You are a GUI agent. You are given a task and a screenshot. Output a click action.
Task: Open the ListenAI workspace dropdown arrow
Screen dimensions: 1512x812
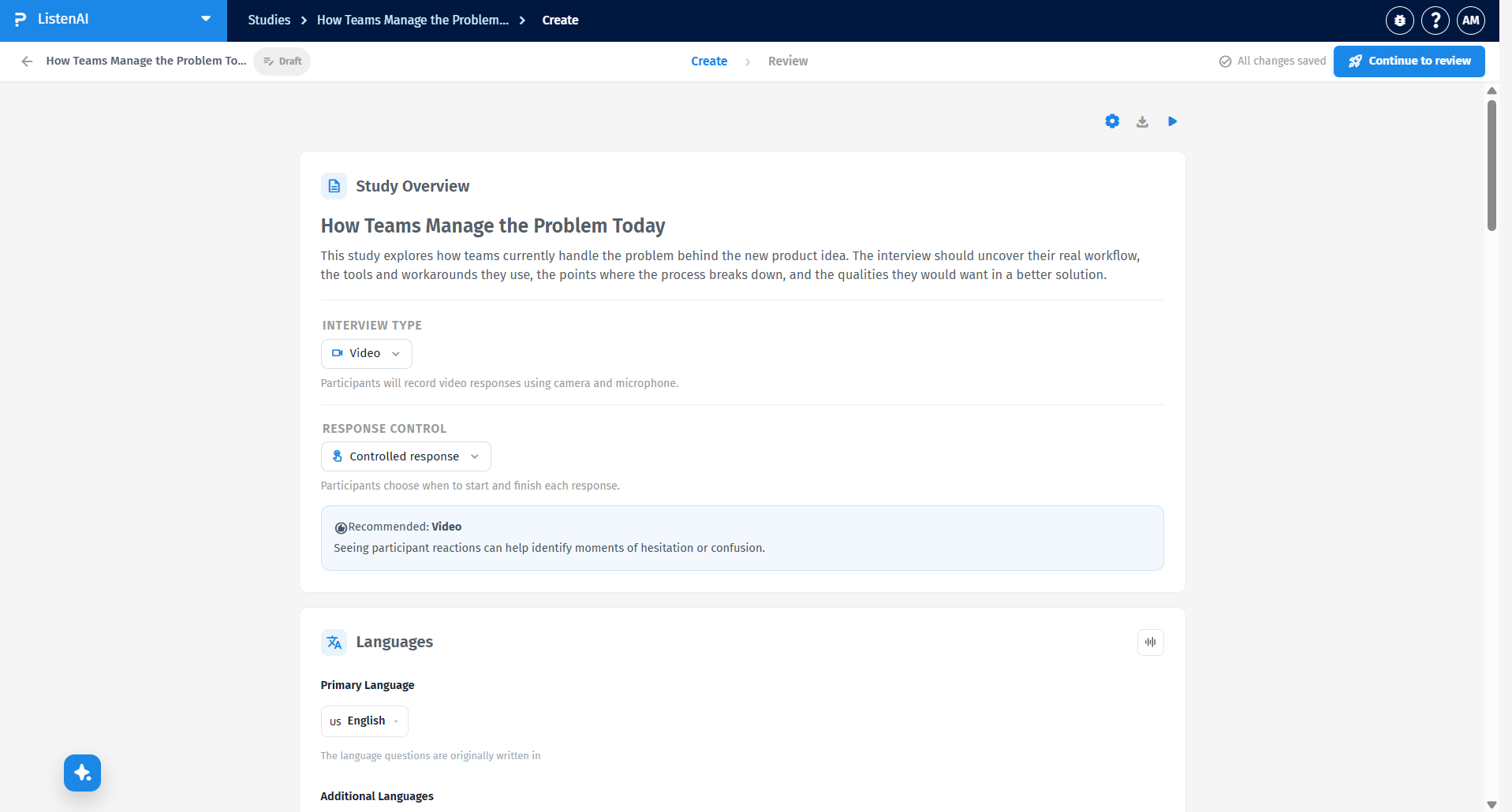pos(206,19)
